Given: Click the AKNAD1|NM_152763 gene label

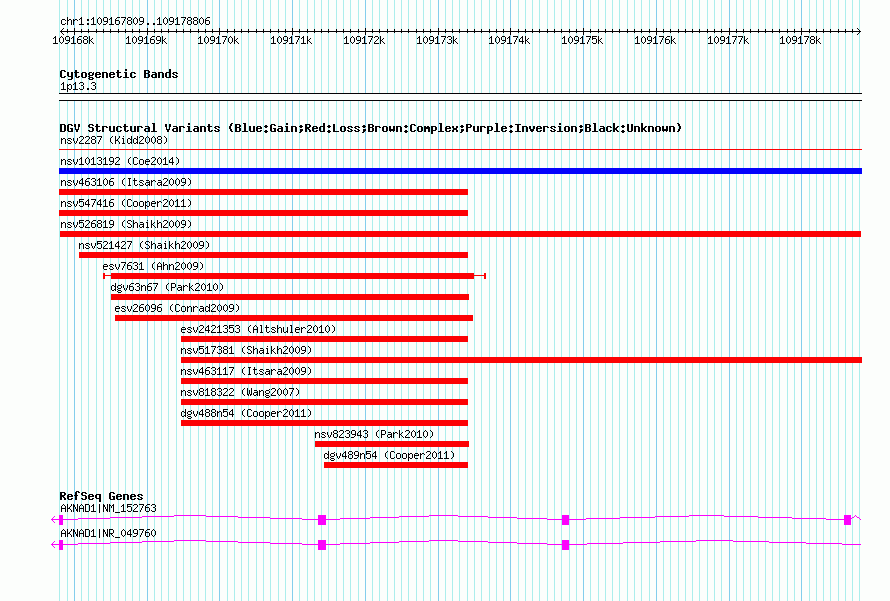Looking at the screenshot, I should pos(108,508).
